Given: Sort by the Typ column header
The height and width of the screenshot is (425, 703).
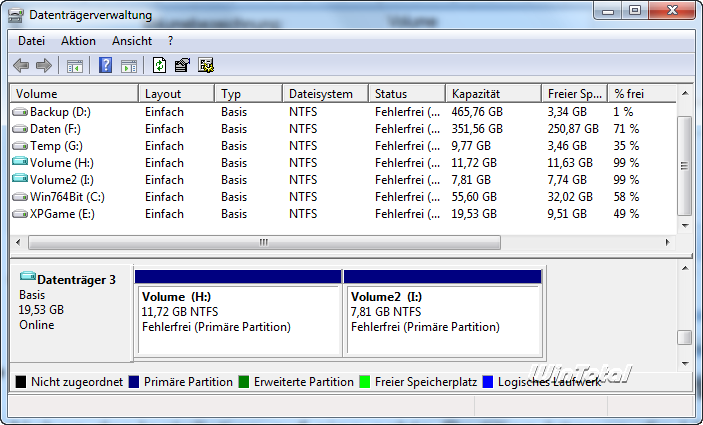Looking at the screenshot, I should (249, 94).
